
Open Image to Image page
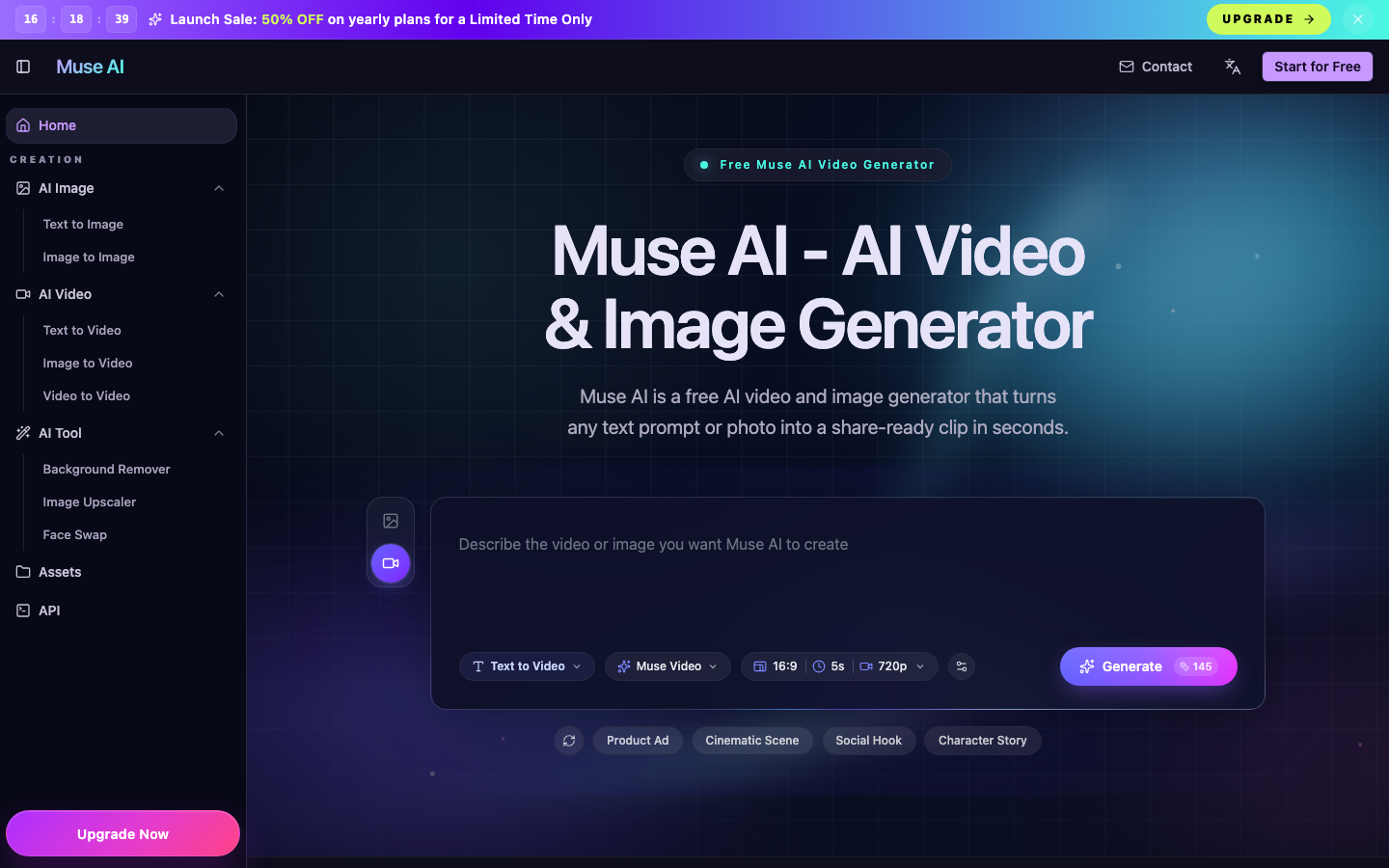tap(89, 257)
